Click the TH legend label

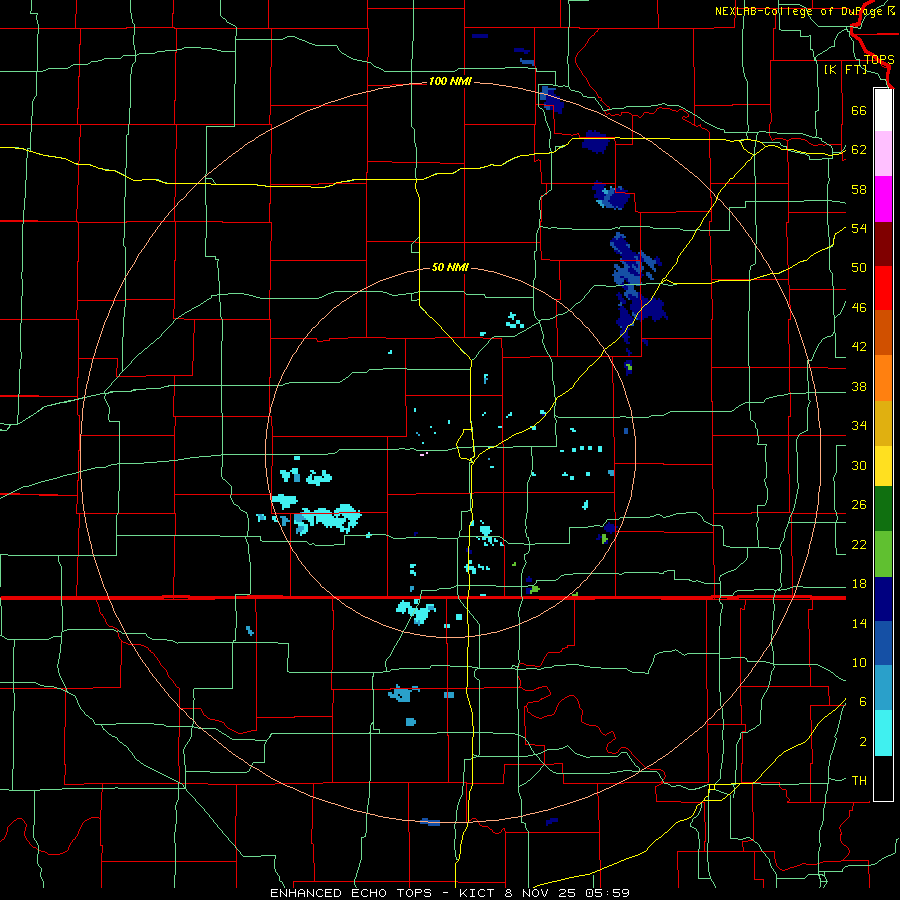pyautogui.click(x=859, y=781)
